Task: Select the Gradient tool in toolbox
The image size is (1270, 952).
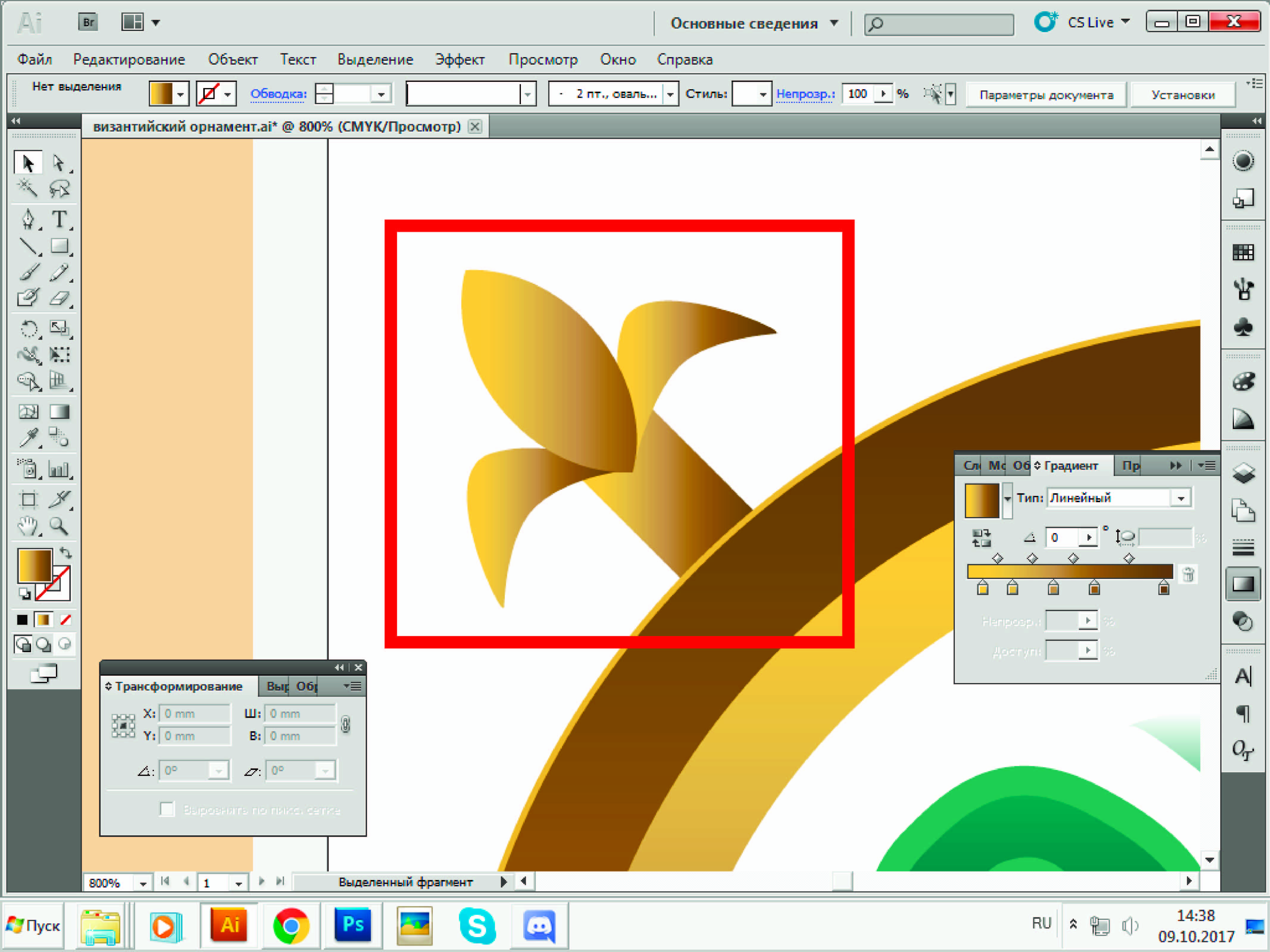Action: 59,411
